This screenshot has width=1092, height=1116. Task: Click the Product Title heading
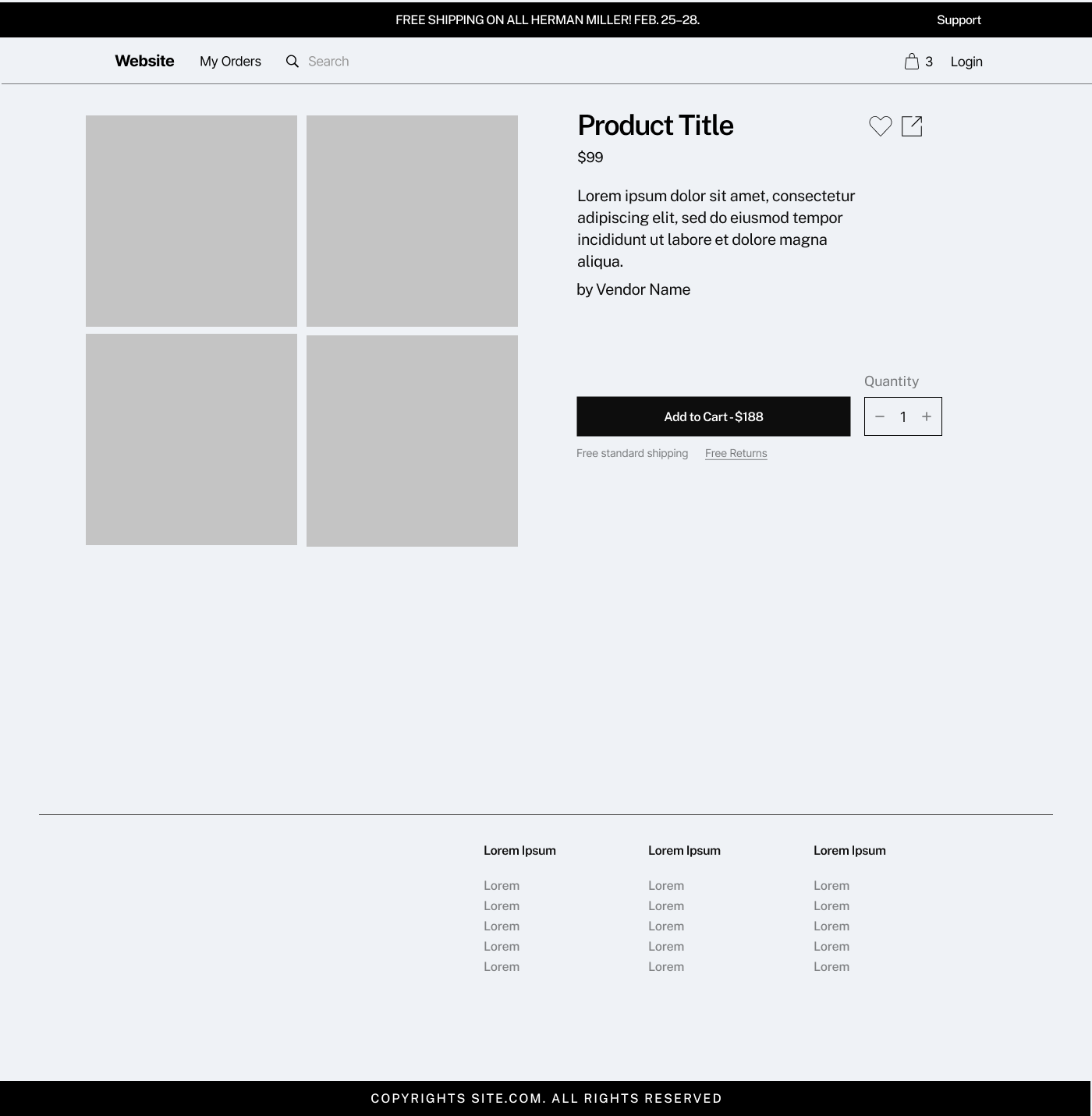pos(655,126)
